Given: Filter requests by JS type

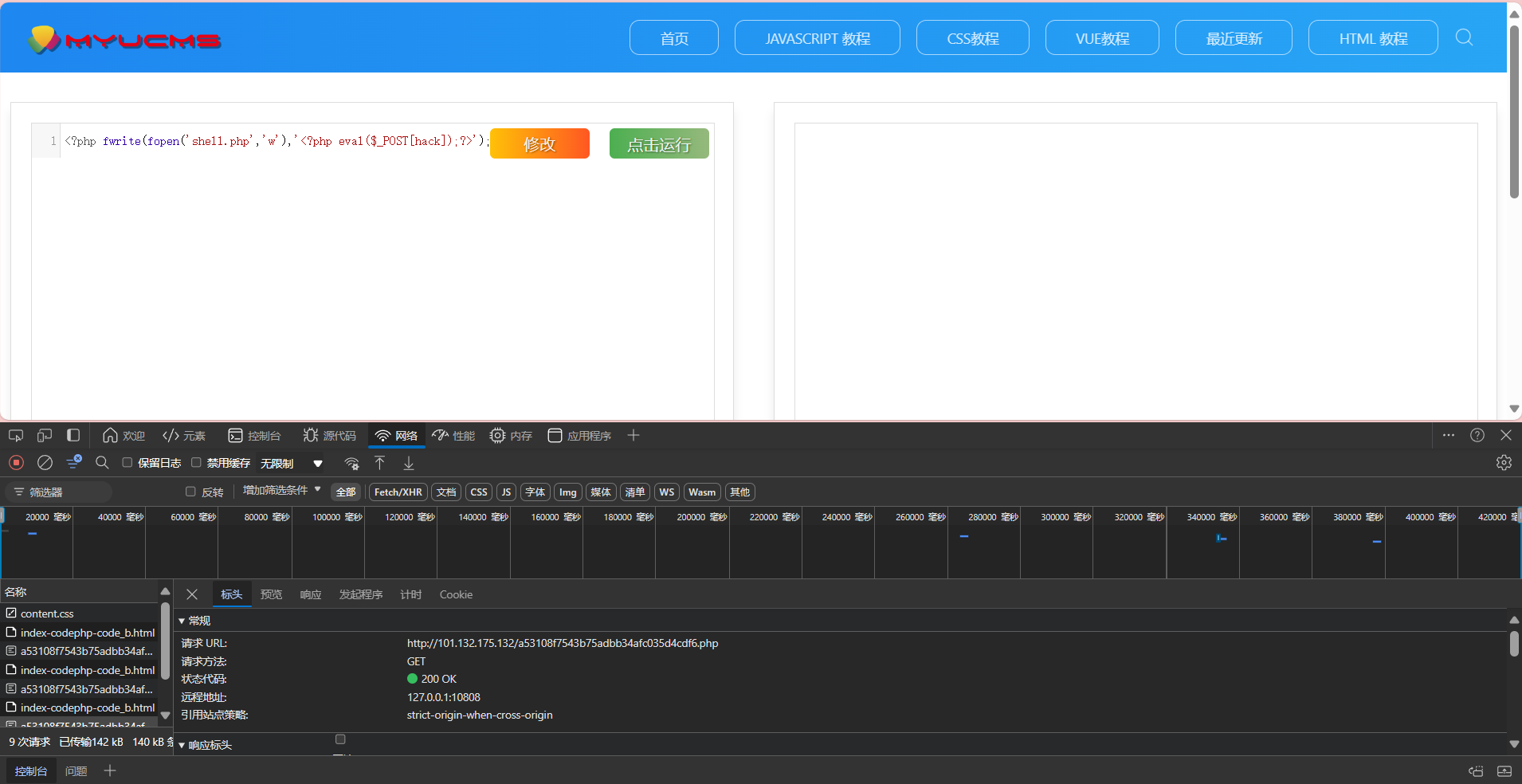Looking at the screenshot, I should point(506,492).
